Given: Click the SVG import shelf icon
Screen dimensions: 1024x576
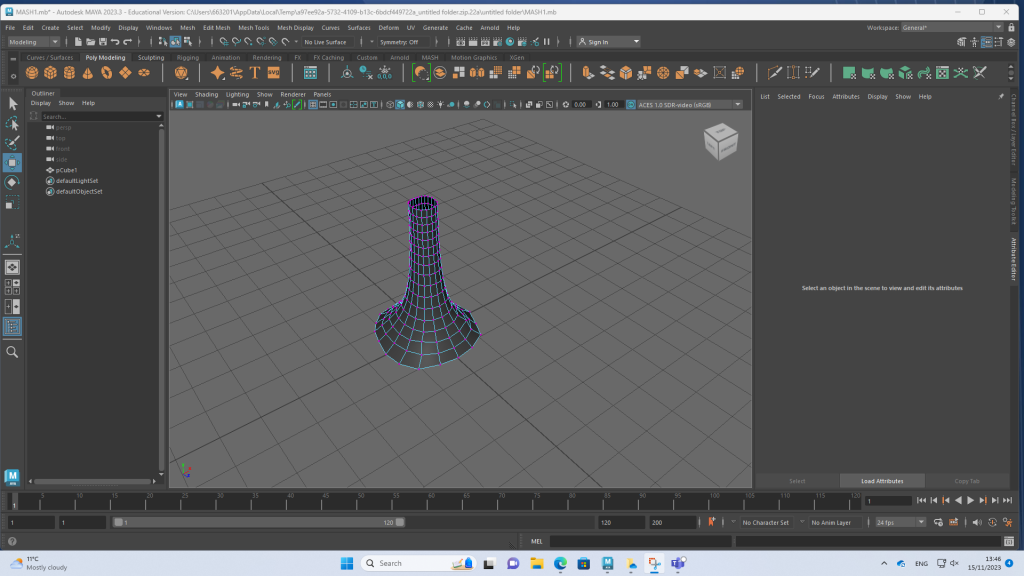Looking at the screenshot, I should (274, 73).
